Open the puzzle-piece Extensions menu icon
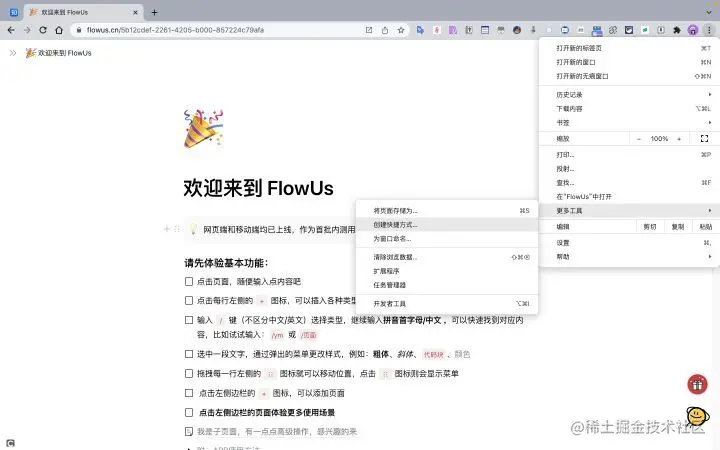This screenshot has height=450, width=720. (x=677, y=30)
